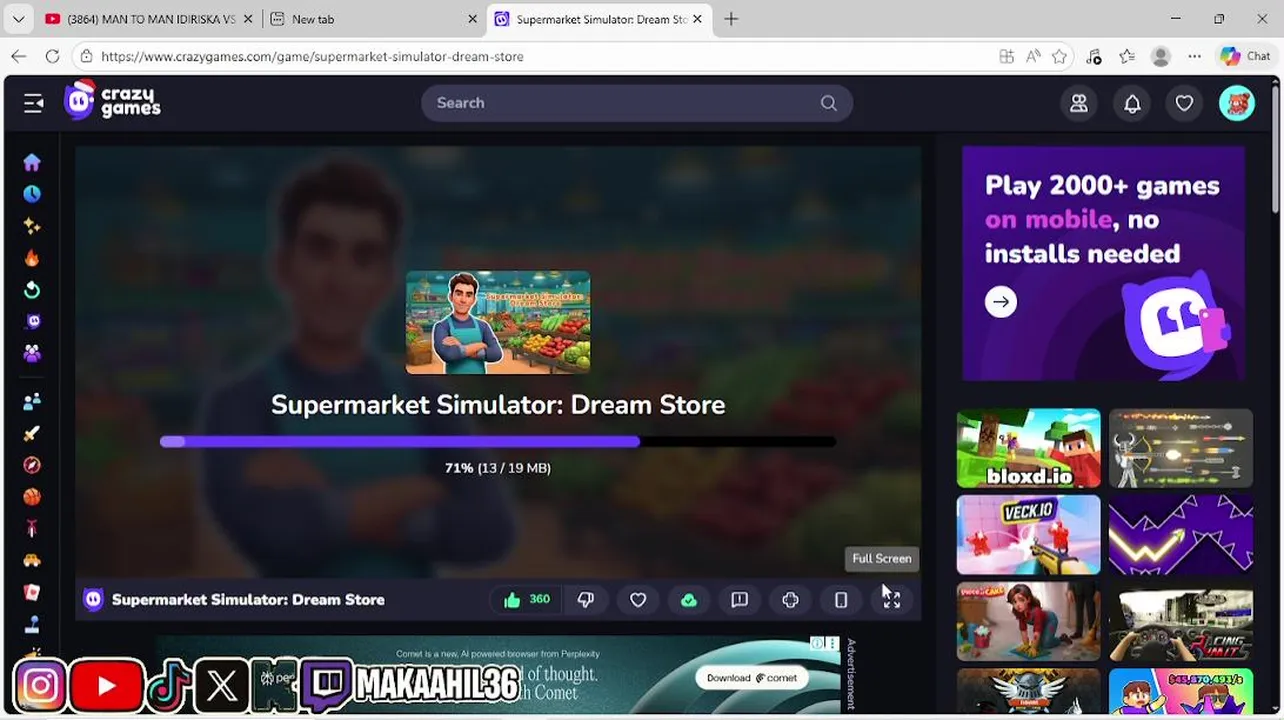1284x720 pixels.
Task: Refresh the page with reload button
Action: coord(52,57)
